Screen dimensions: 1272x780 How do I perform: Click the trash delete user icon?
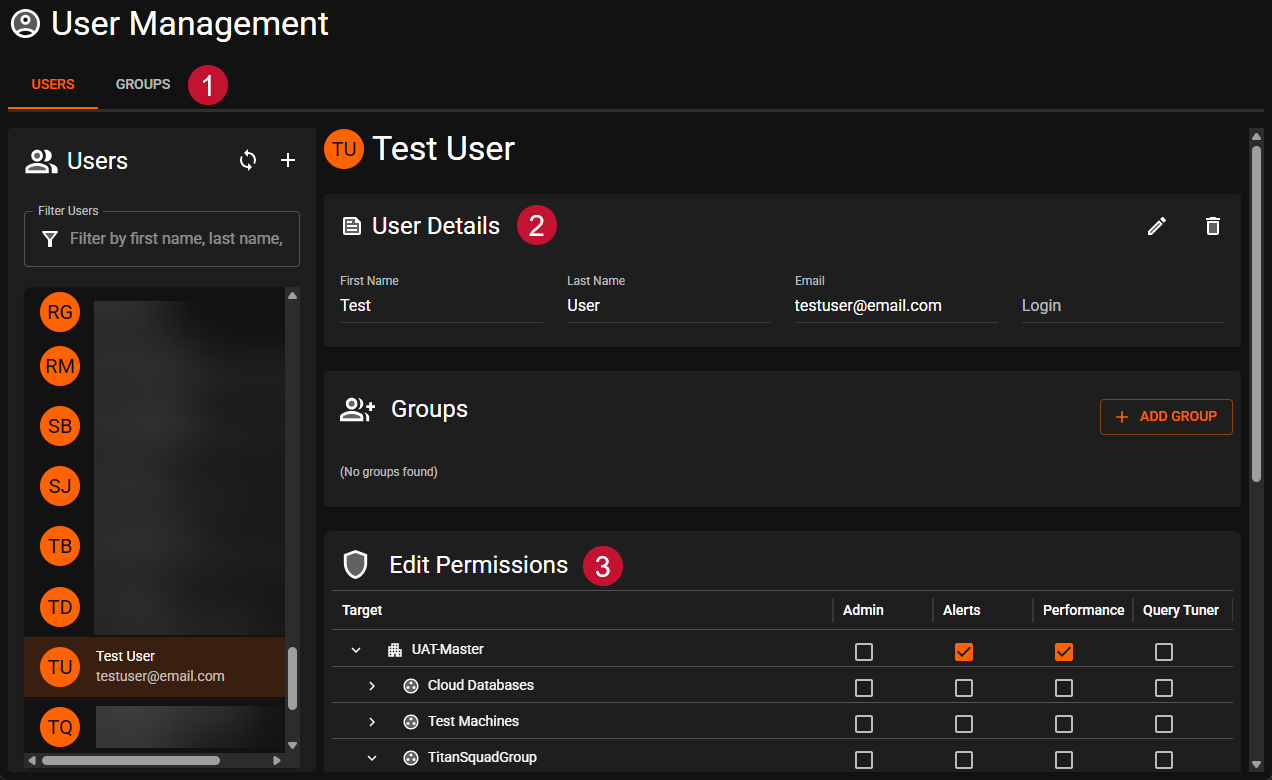coord(1213,226)
